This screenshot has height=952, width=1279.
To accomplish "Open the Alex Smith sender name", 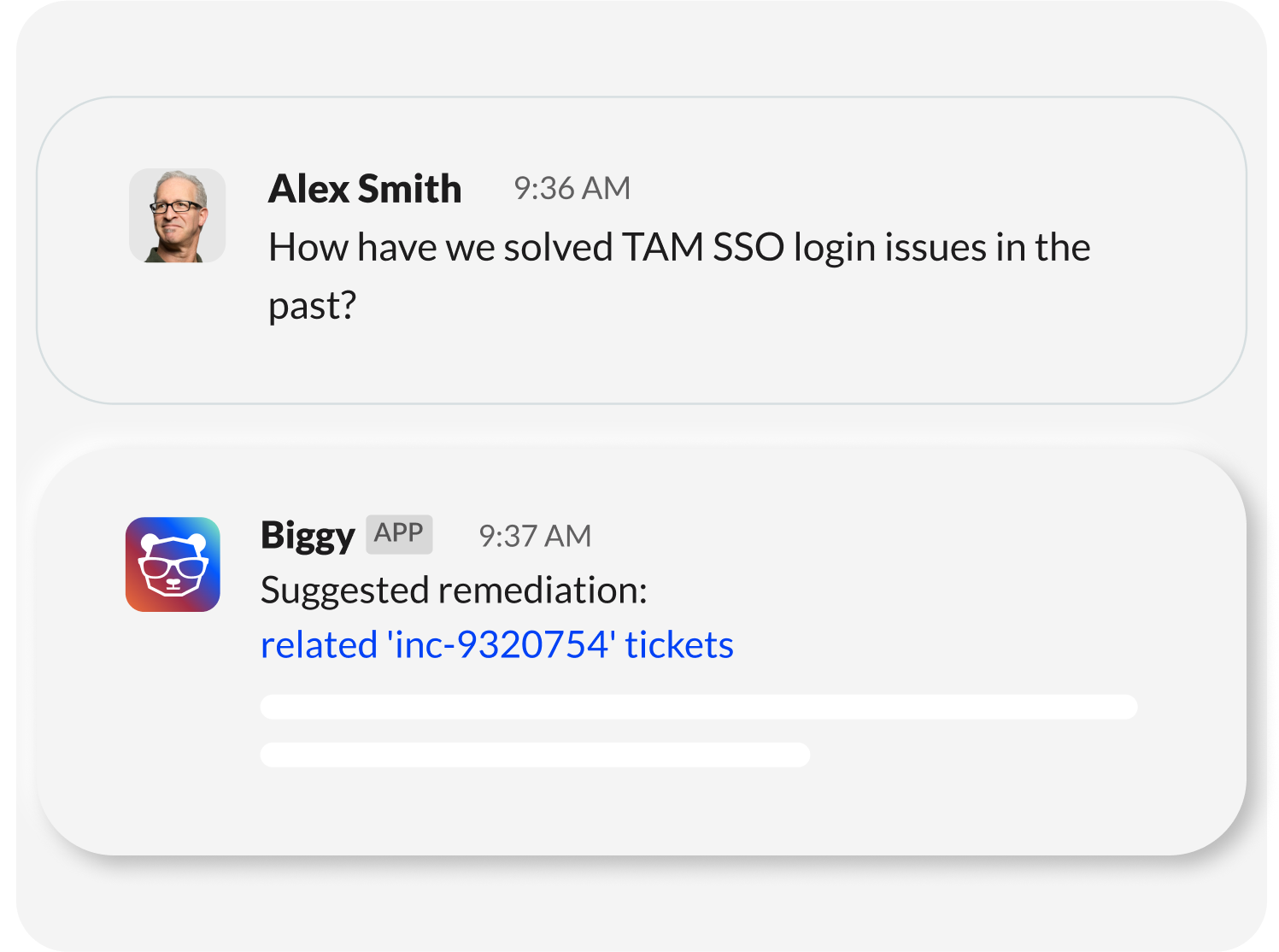I will tap(365, 189).
